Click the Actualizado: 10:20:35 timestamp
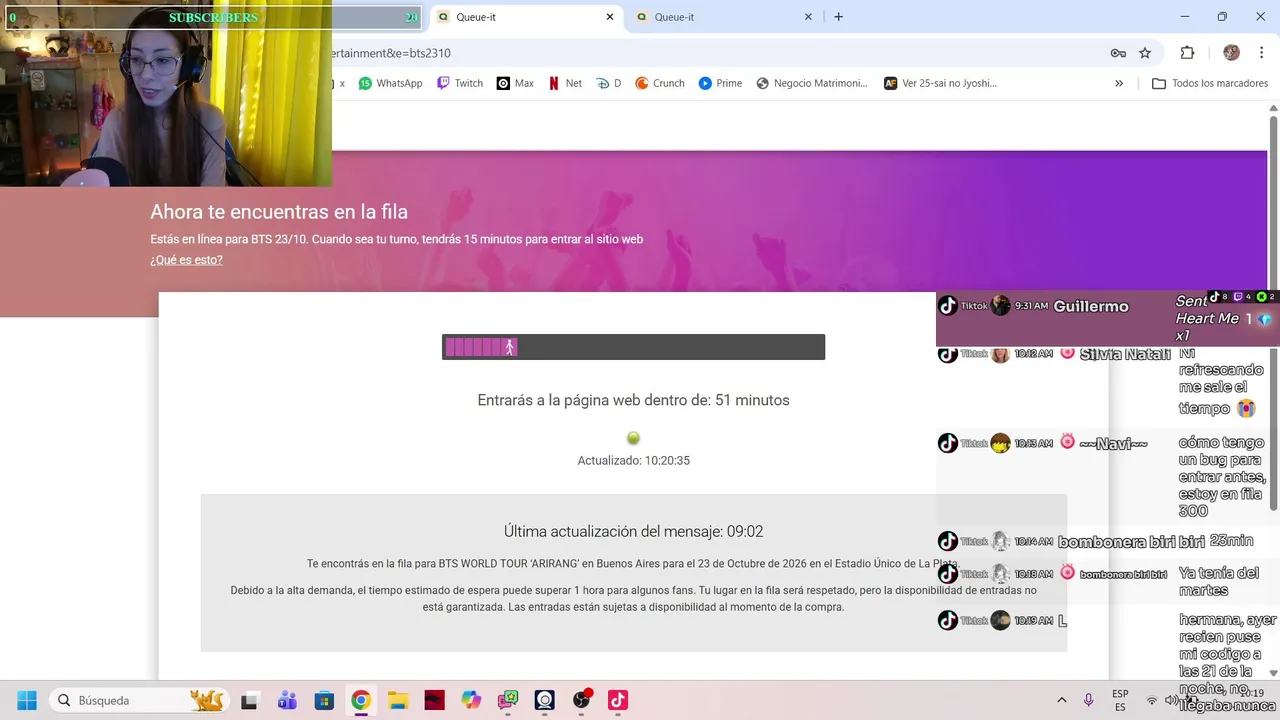 click(633, 461)
